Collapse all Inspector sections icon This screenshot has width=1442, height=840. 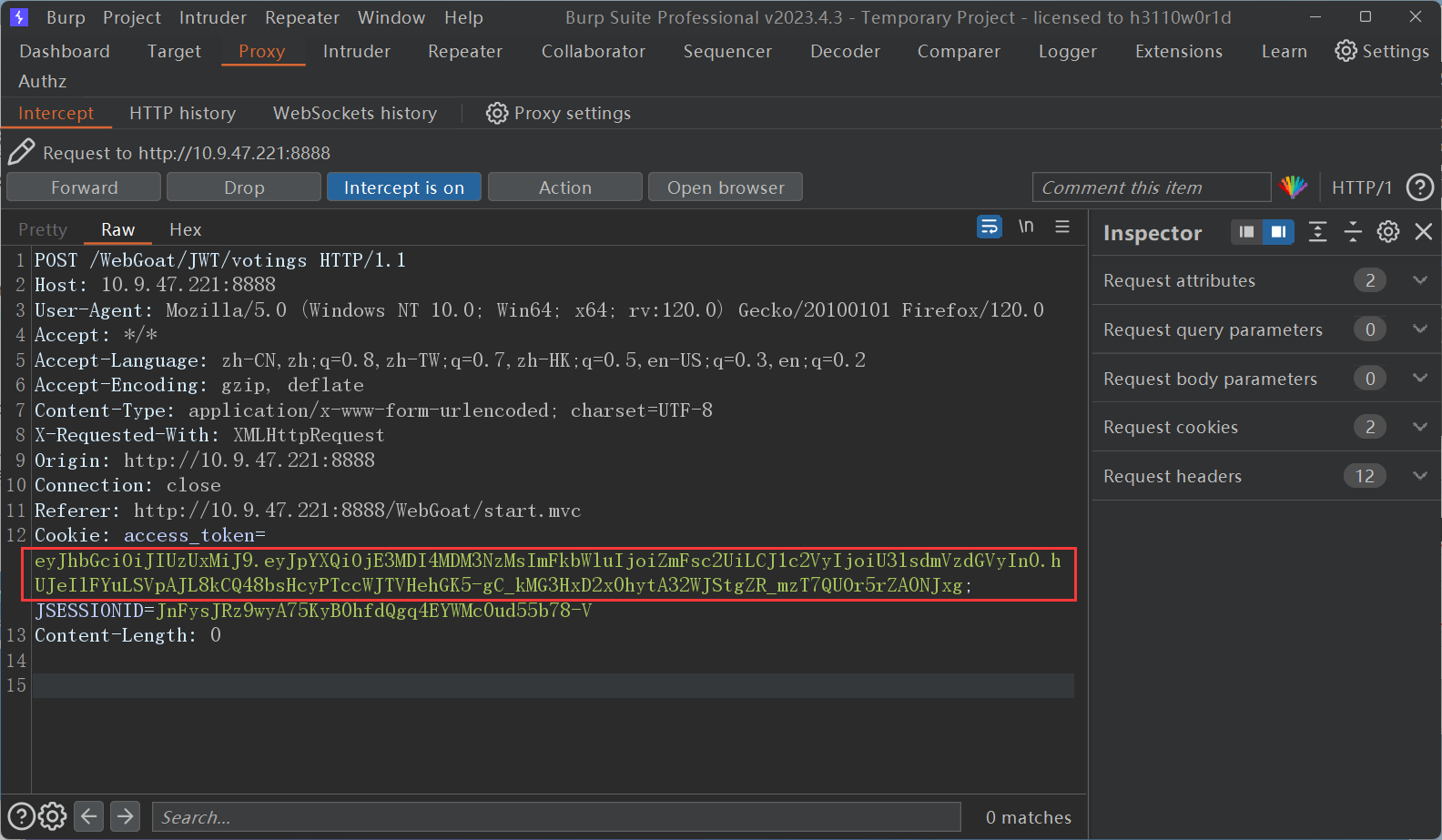[1353, 232]
